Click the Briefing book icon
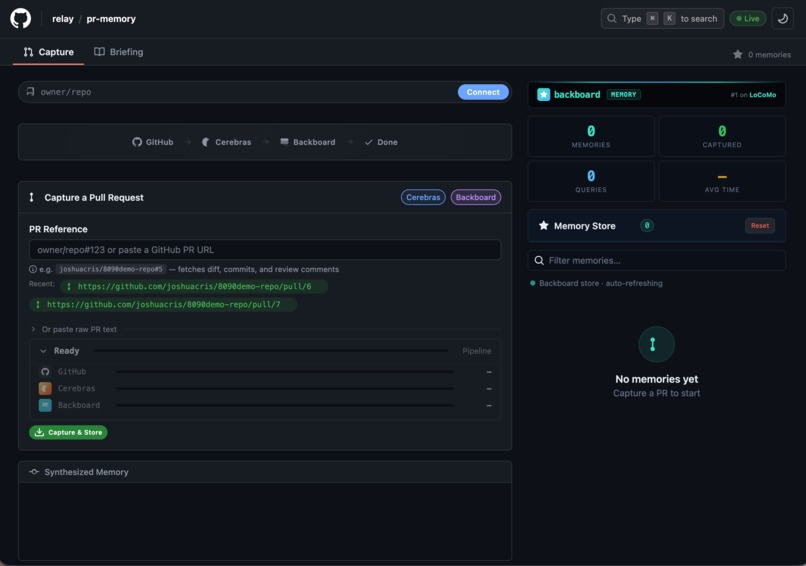This screenshot has width=806, height=566. tap(99, 52)
